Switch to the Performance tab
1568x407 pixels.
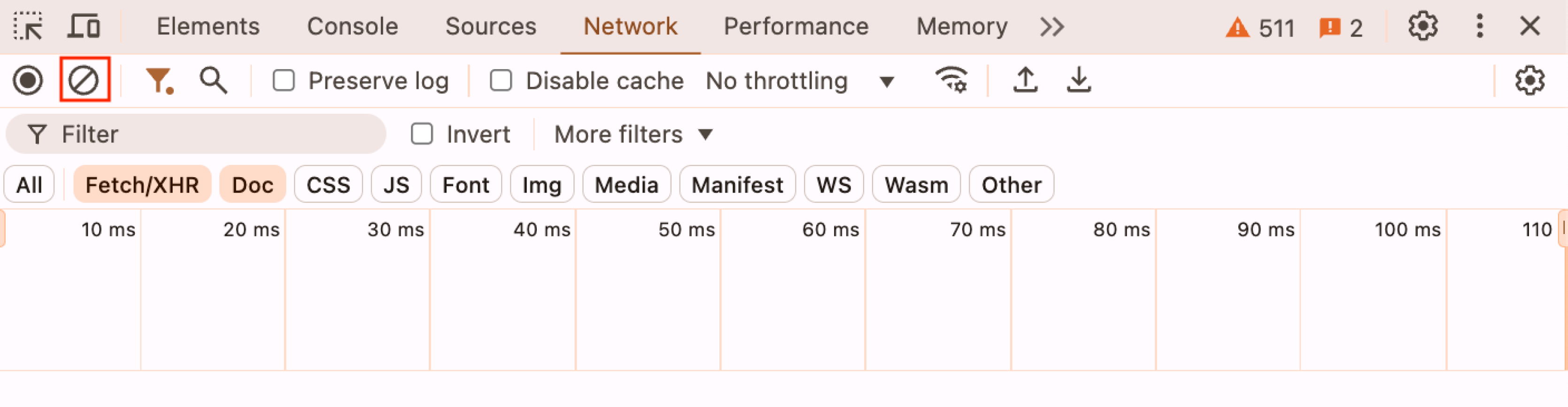(x=796, y=27)
